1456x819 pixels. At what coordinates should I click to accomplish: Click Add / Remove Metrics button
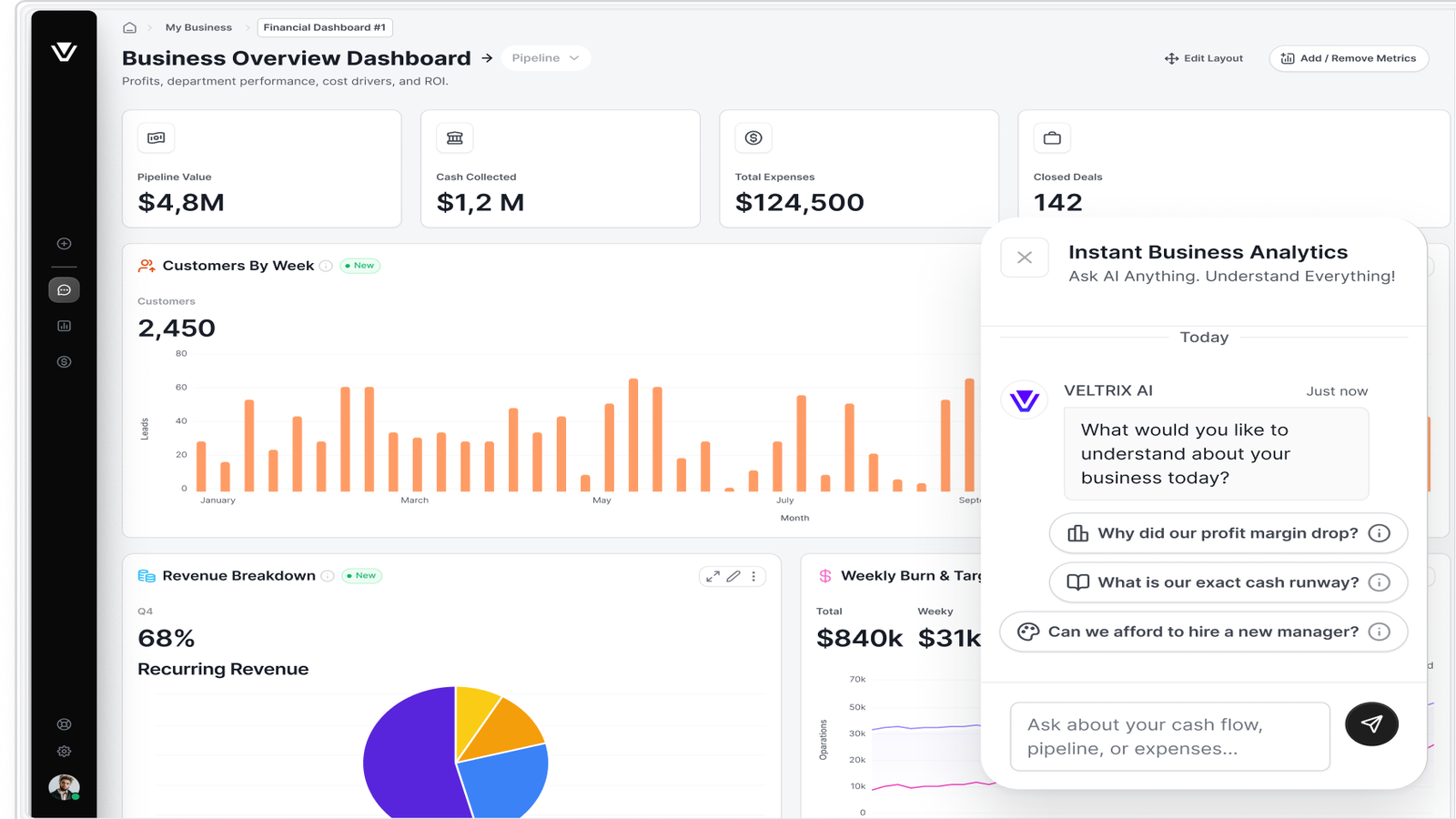1349,58
